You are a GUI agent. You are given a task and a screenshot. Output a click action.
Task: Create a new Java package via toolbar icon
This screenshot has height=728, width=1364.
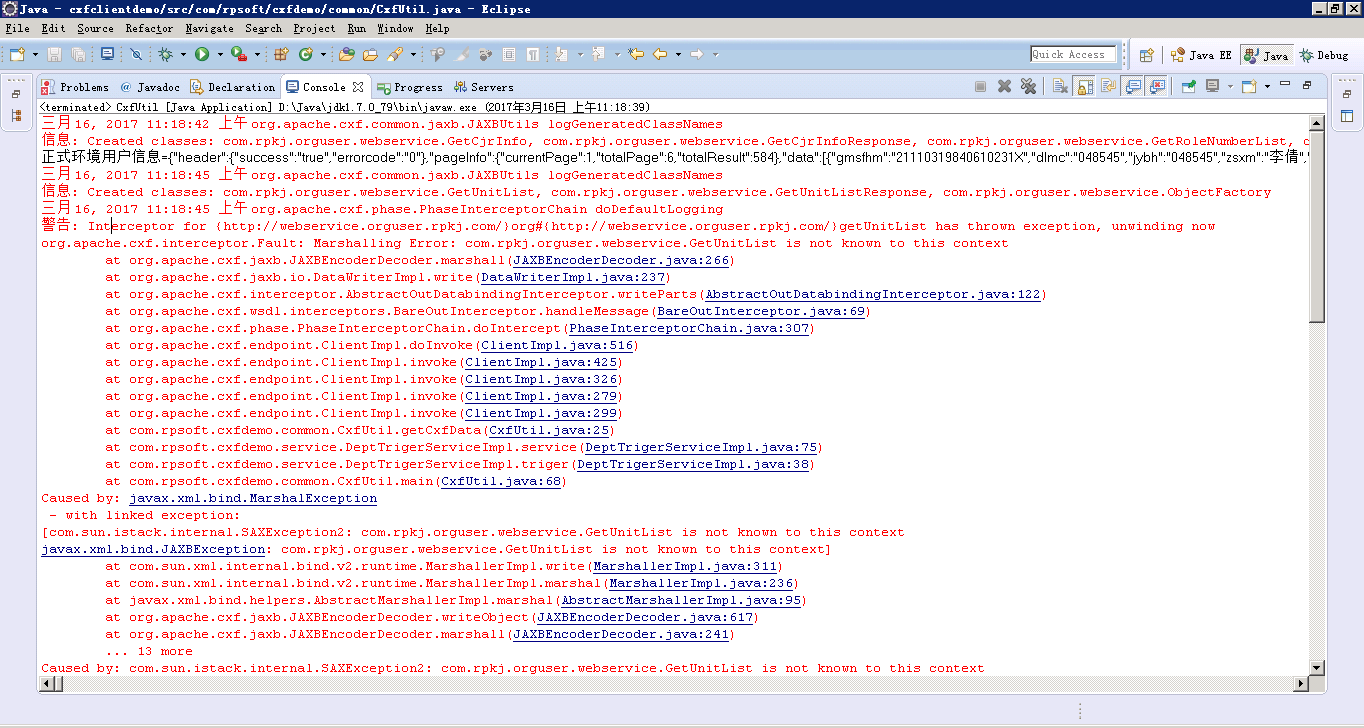point(281,54)
